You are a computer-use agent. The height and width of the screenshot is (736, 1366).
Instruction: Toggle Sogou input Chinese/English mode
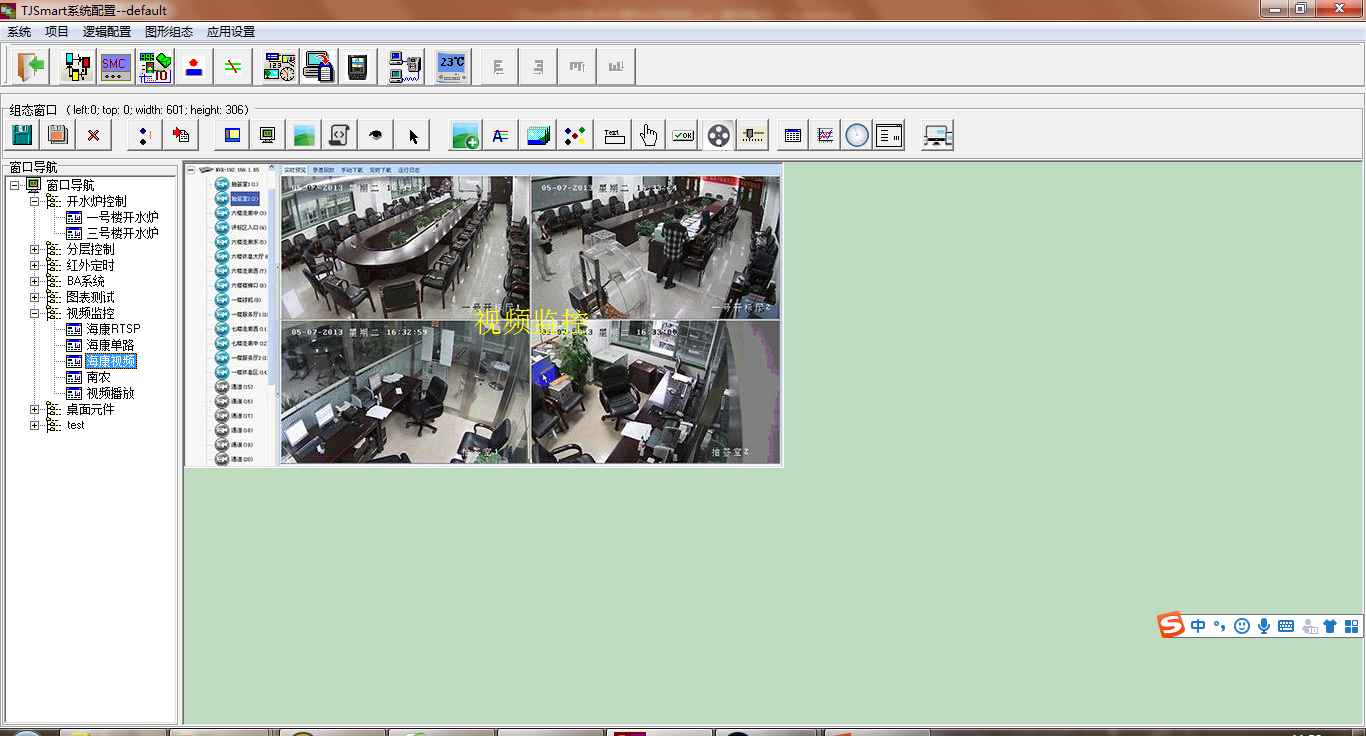[x=1198, y=626]
